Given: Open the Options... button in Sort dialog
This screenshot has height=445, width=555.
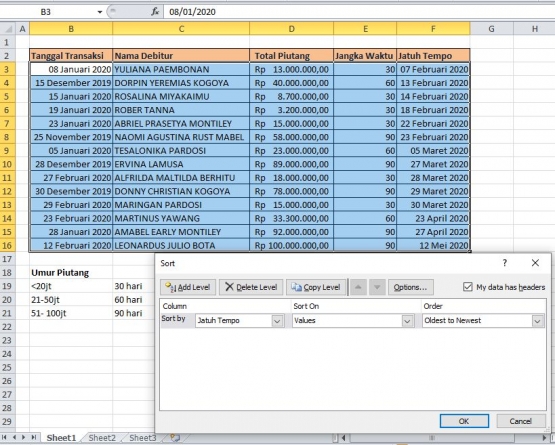Looking at the screenshot, I should [411, 287].
